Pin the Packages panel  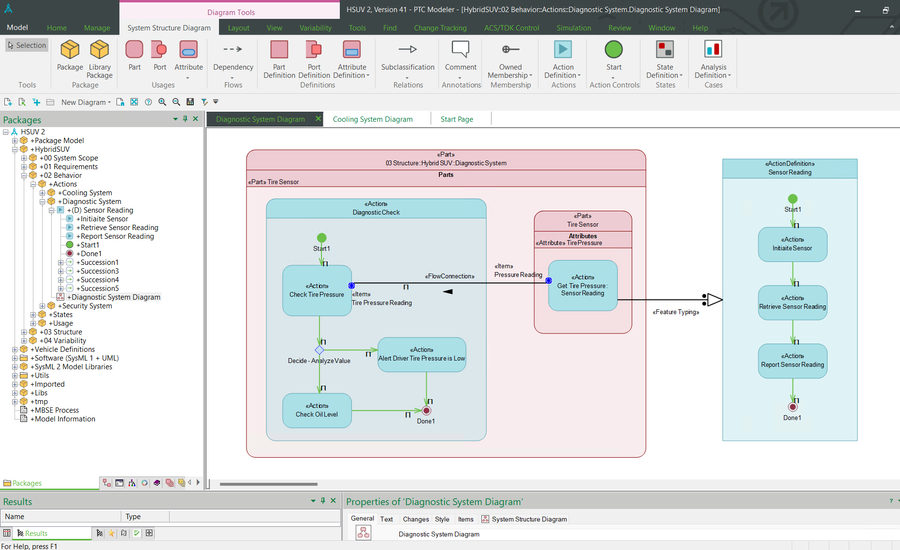[x=185, y=119]
